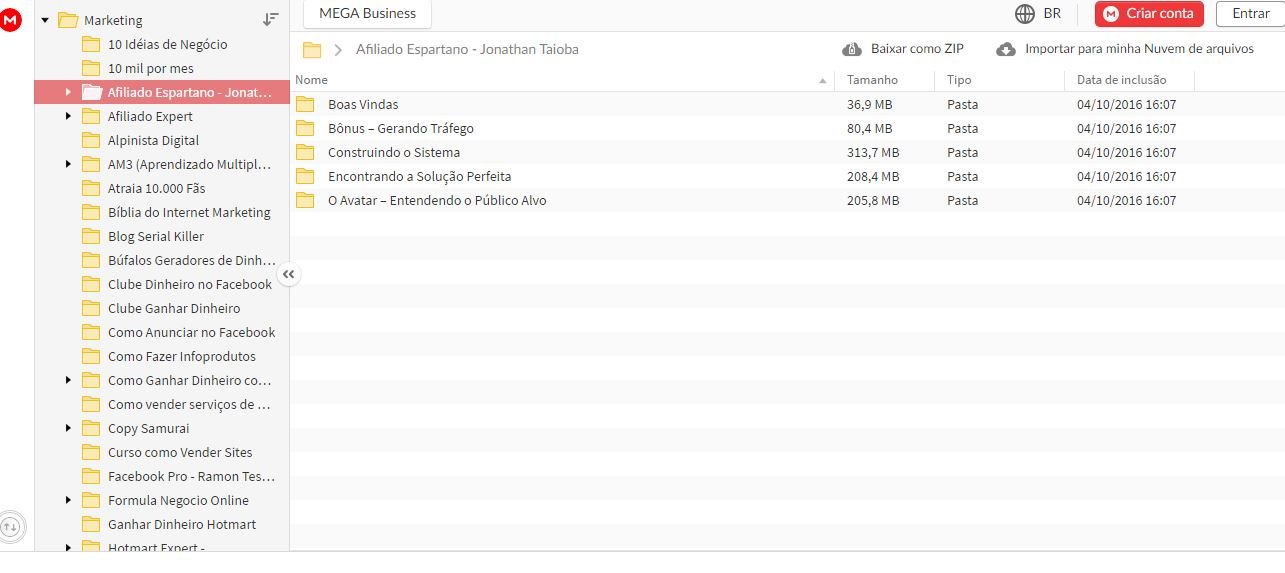Expand the Formula Negocio Online arrow
This screenshot has width=1285, height=573.
tap(68, 500)
